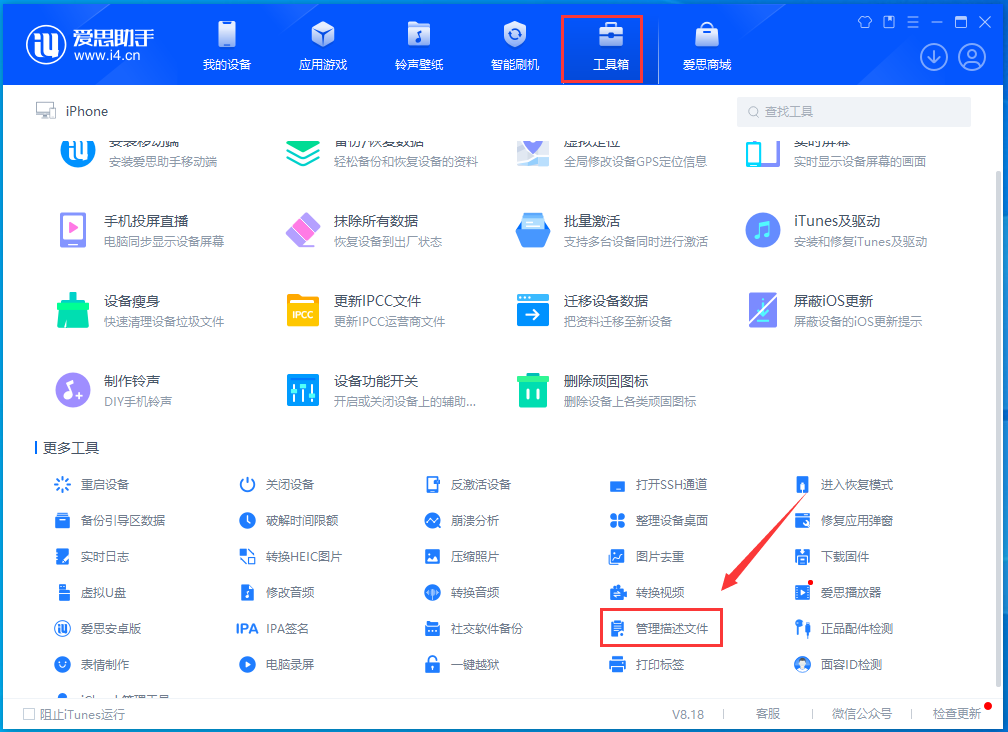This screenshot has width=1008, height=732.
Task: Click the download arrow icon top right
Action: [933, 57]
